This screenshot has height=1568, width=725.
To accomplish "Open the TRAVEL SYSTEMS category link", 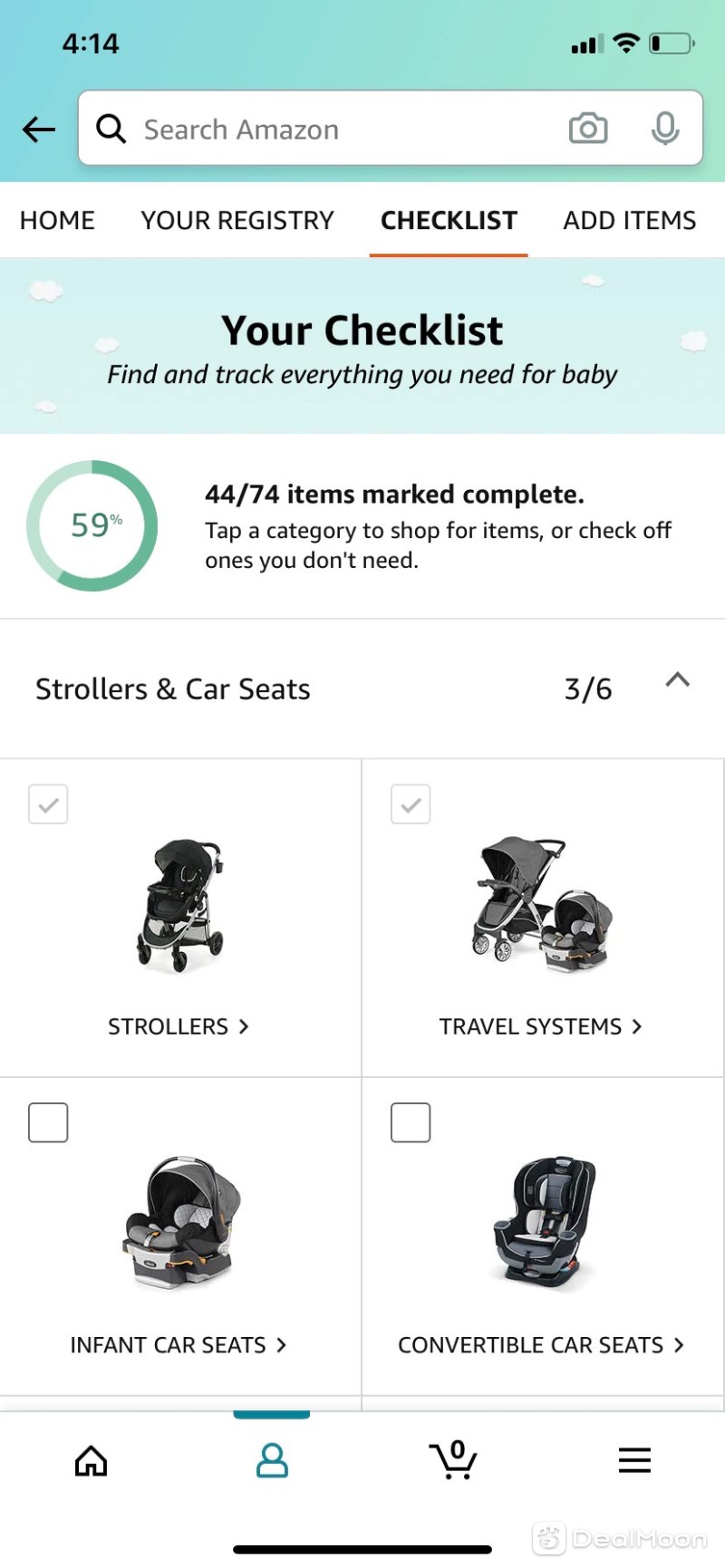I will 541,1026.
